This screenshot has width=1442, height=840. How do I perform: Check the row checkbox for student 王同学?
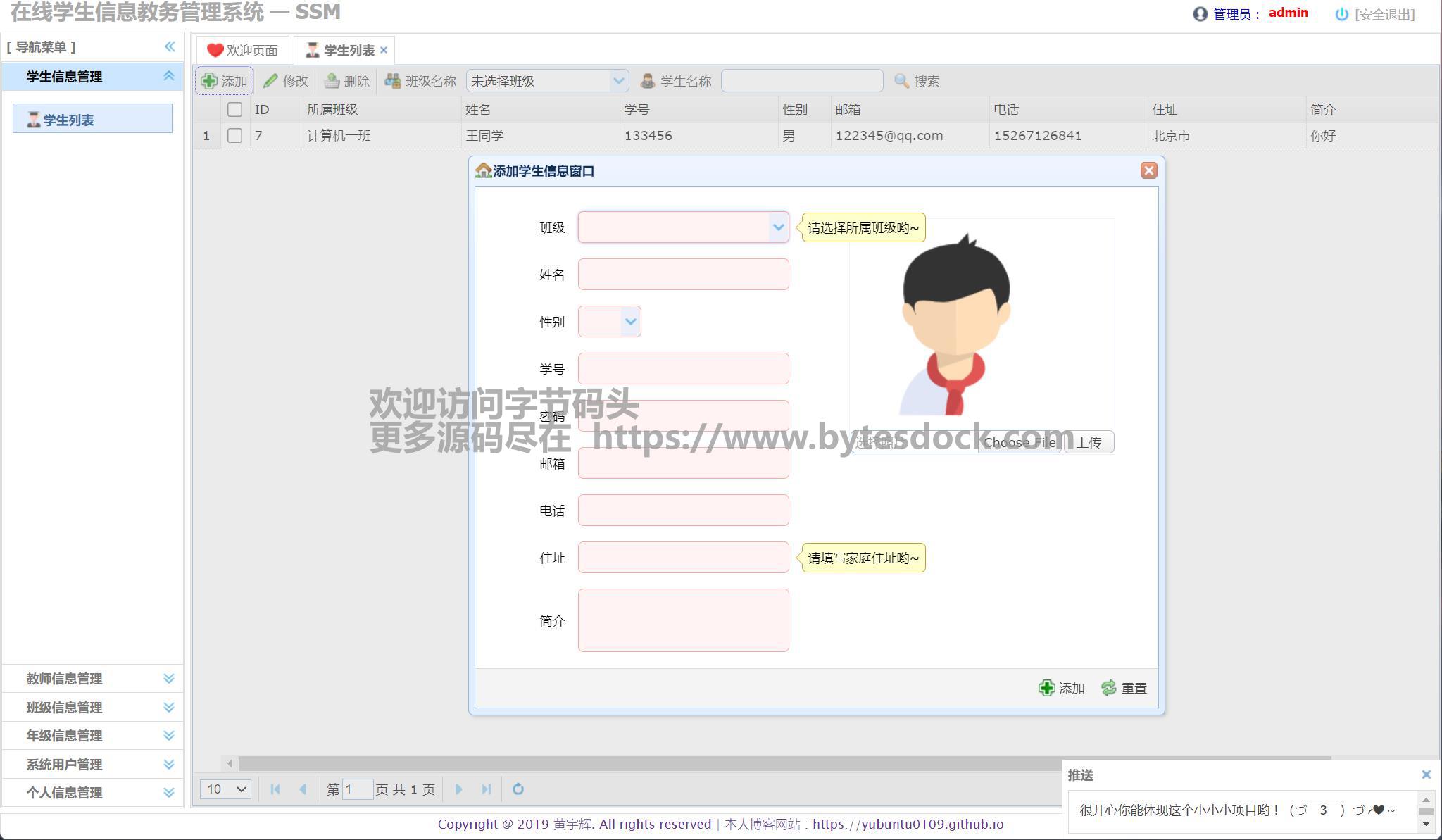234,135
